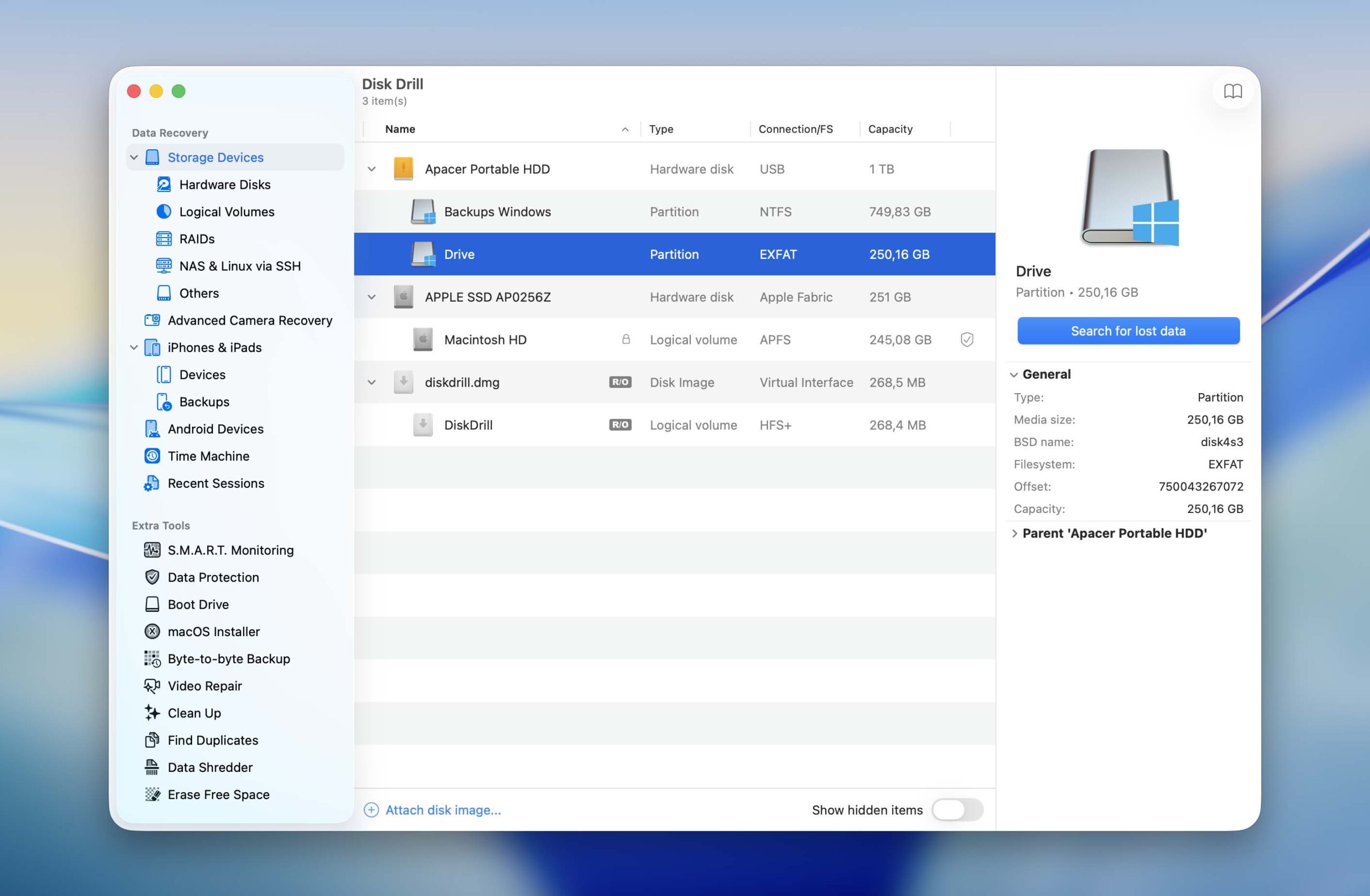Open Time Machine section
The height and width of the screenshot is (896, 1370).
[x=208, y=456]
